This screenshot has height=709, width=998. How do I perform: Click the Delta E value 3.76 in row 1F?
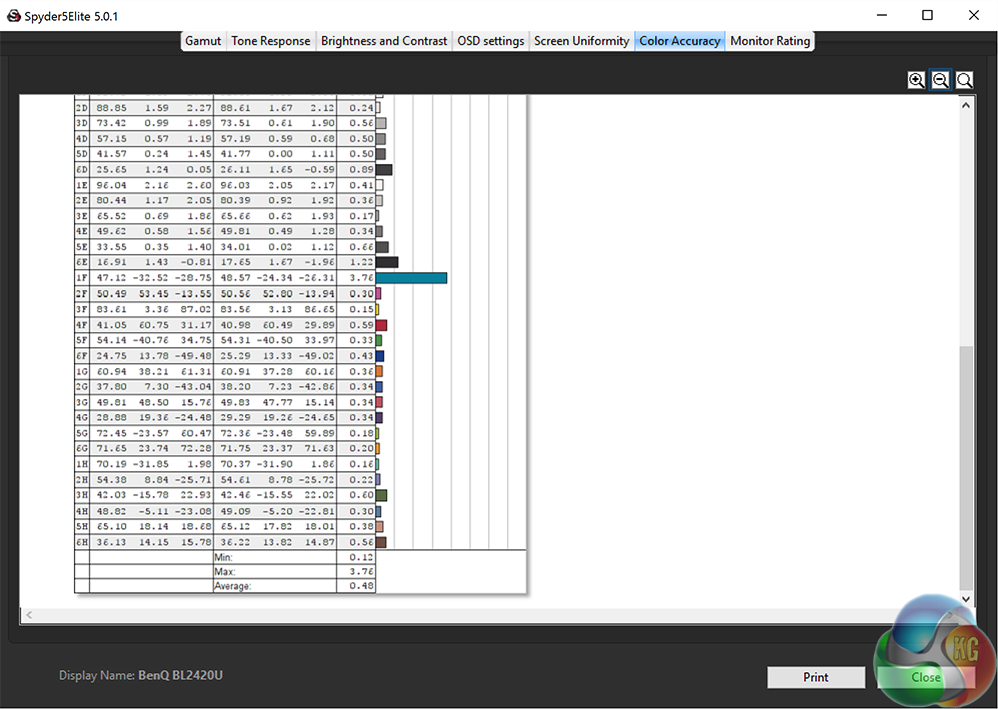(361, 278)
